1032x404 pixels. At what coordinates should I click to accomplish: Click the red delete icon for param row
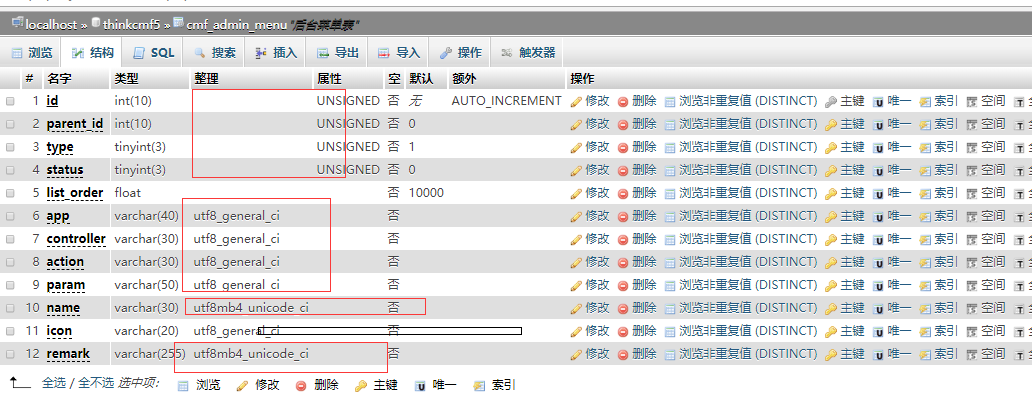pyautogui.click(x=623, y=286)
